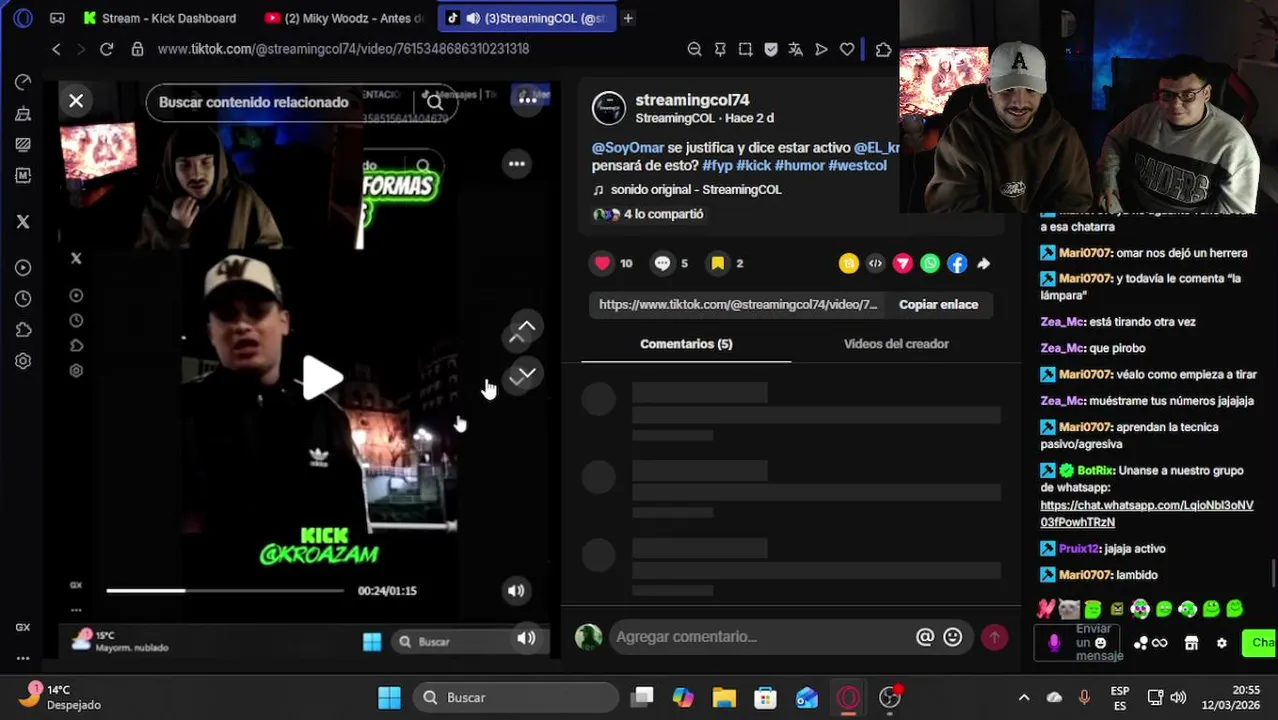The width and height of the screenshot is (1278, 720).
Task: Show hidden system tray icons chevron
Action: tap(1024, 698)
